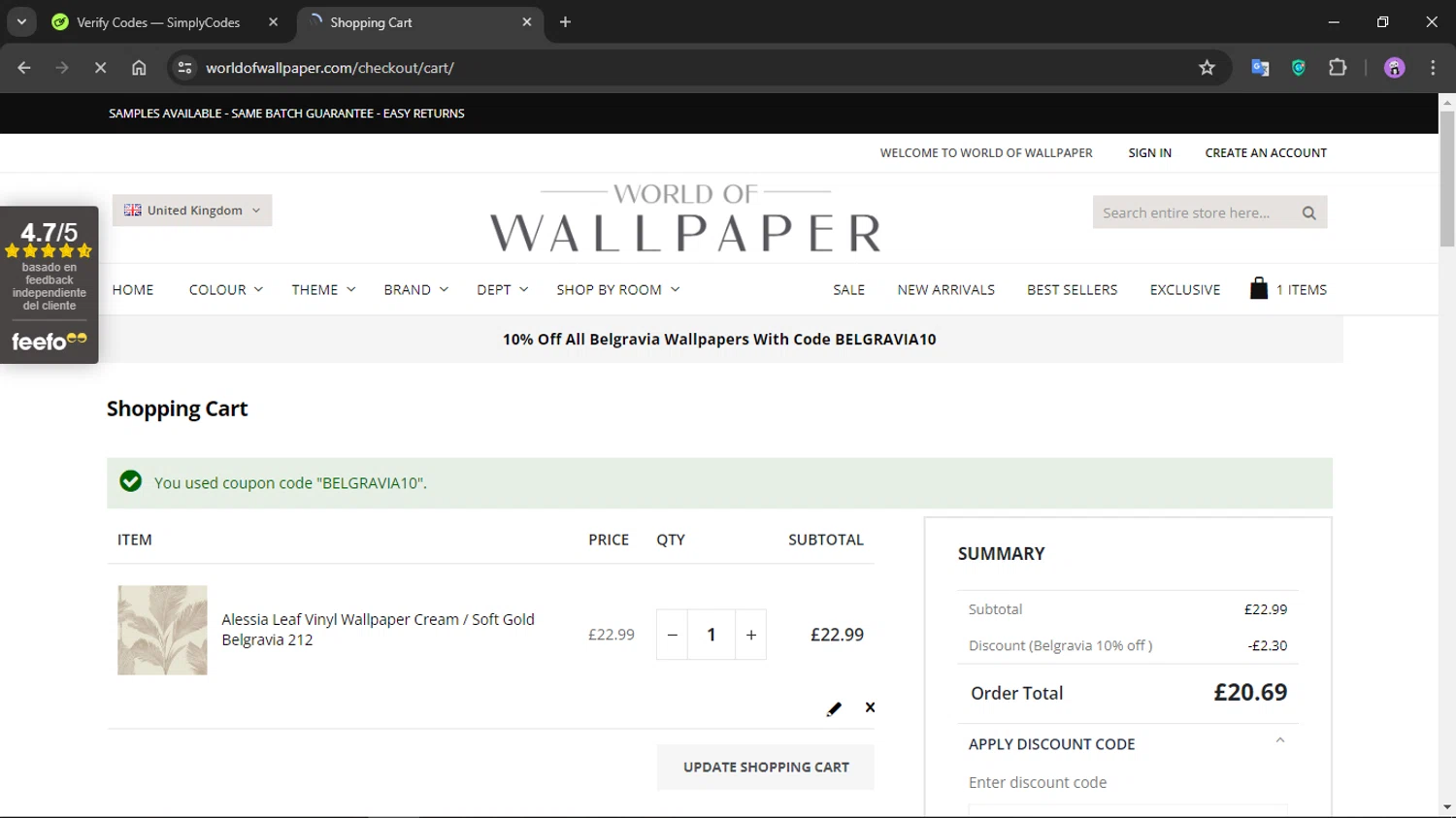1456x818 pixels.
Task: Go to browser home page icon
Action: 139,68
